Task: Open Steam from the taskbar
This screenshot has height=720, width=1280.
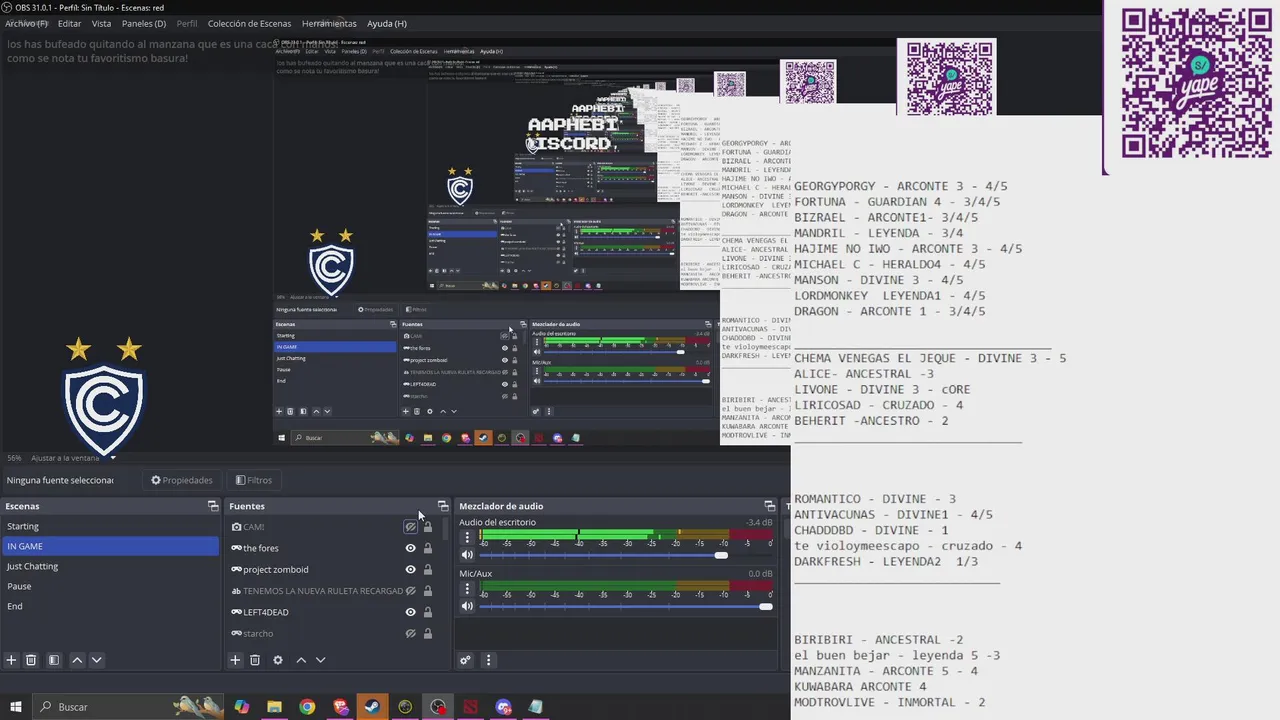Action: (x=372, y=707)
